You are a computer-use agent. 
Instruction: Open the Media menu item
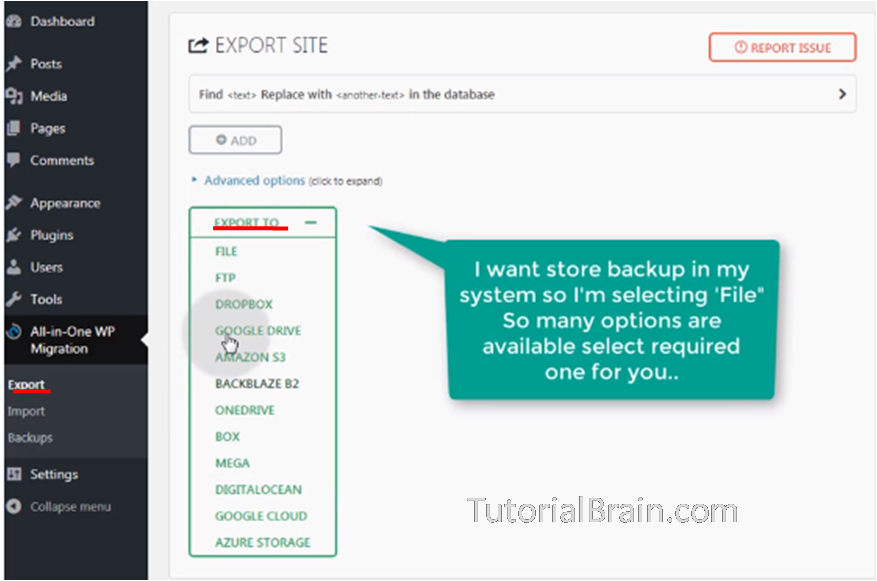pos(49,96)
